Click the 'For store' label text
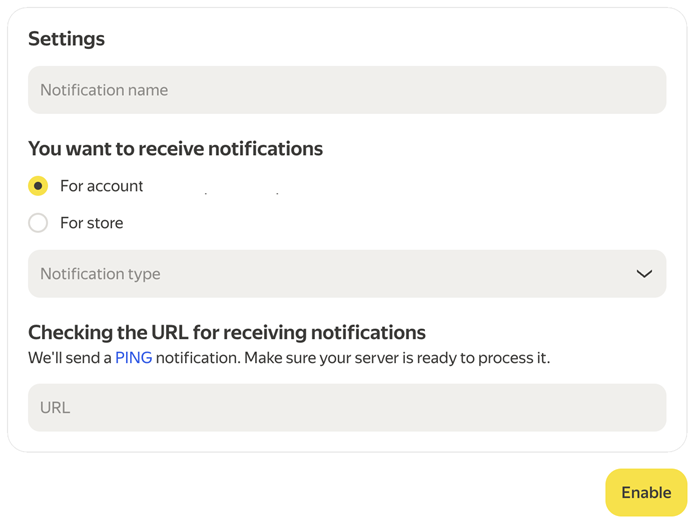The width and height of the screenshot is (694, 524). click(91, 223)
